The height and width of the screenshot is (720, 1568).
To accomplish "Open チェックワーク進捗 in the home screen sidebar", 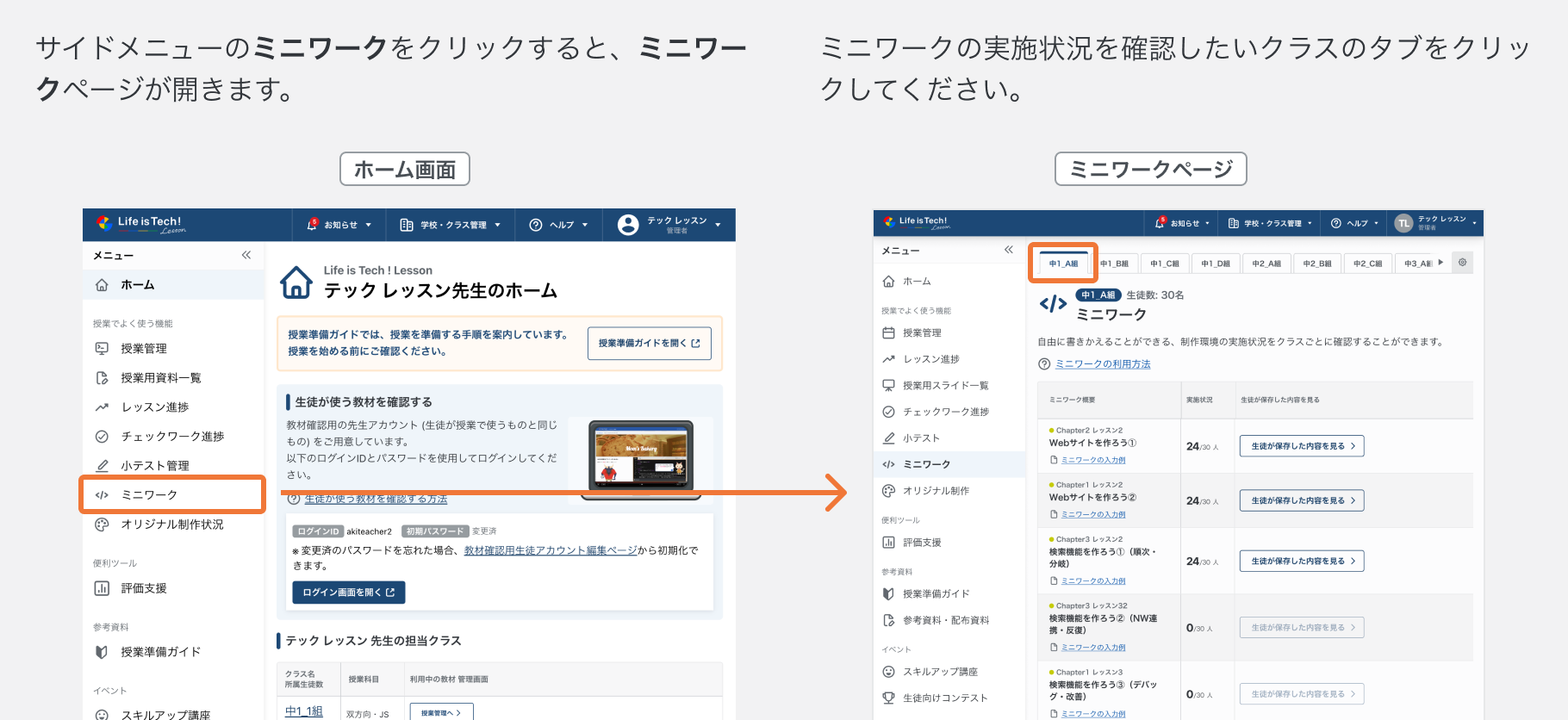I will tap(173, 437).
